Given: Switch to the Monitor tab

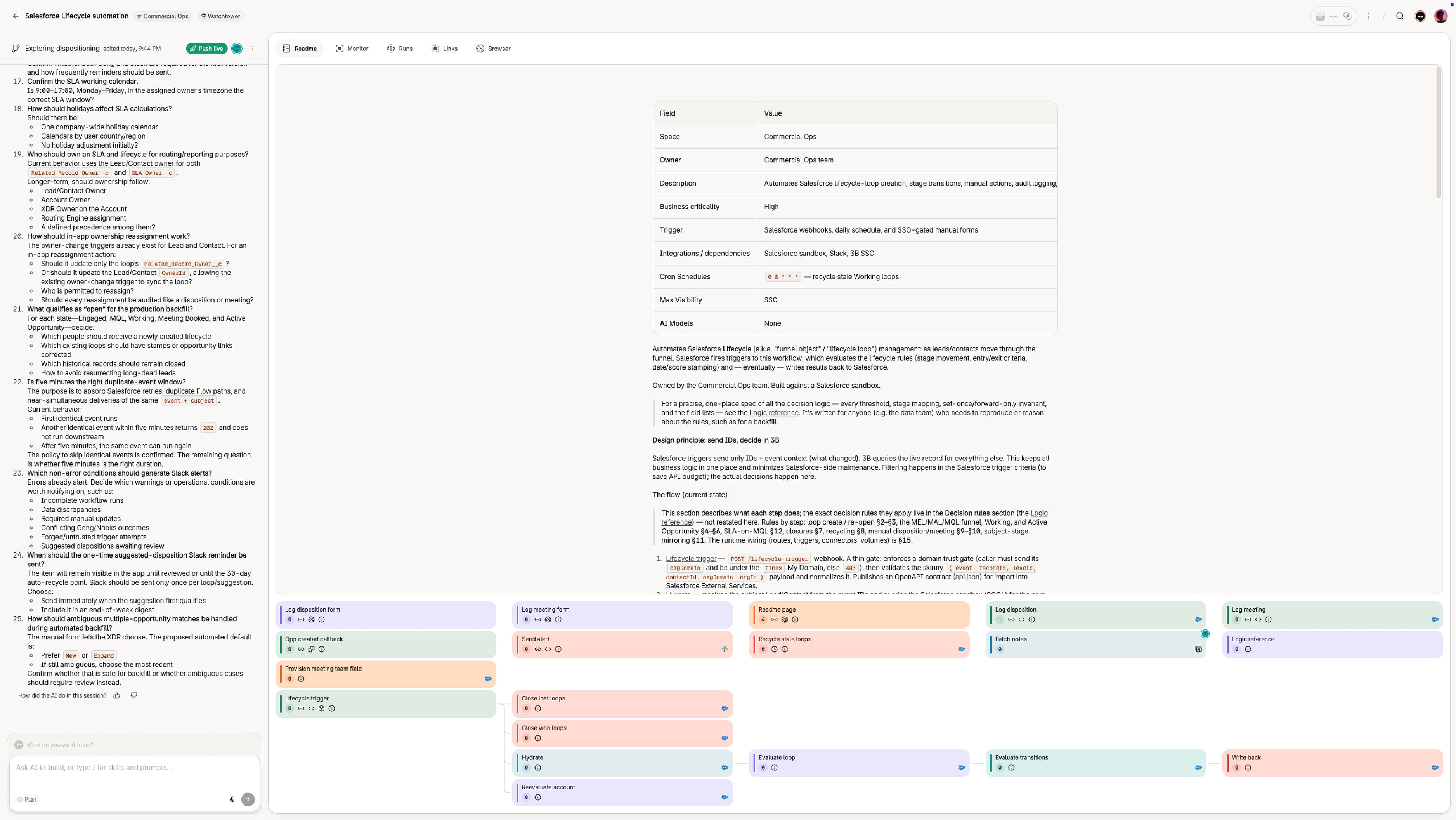Looking at the screenshot, I should (352, 49).
